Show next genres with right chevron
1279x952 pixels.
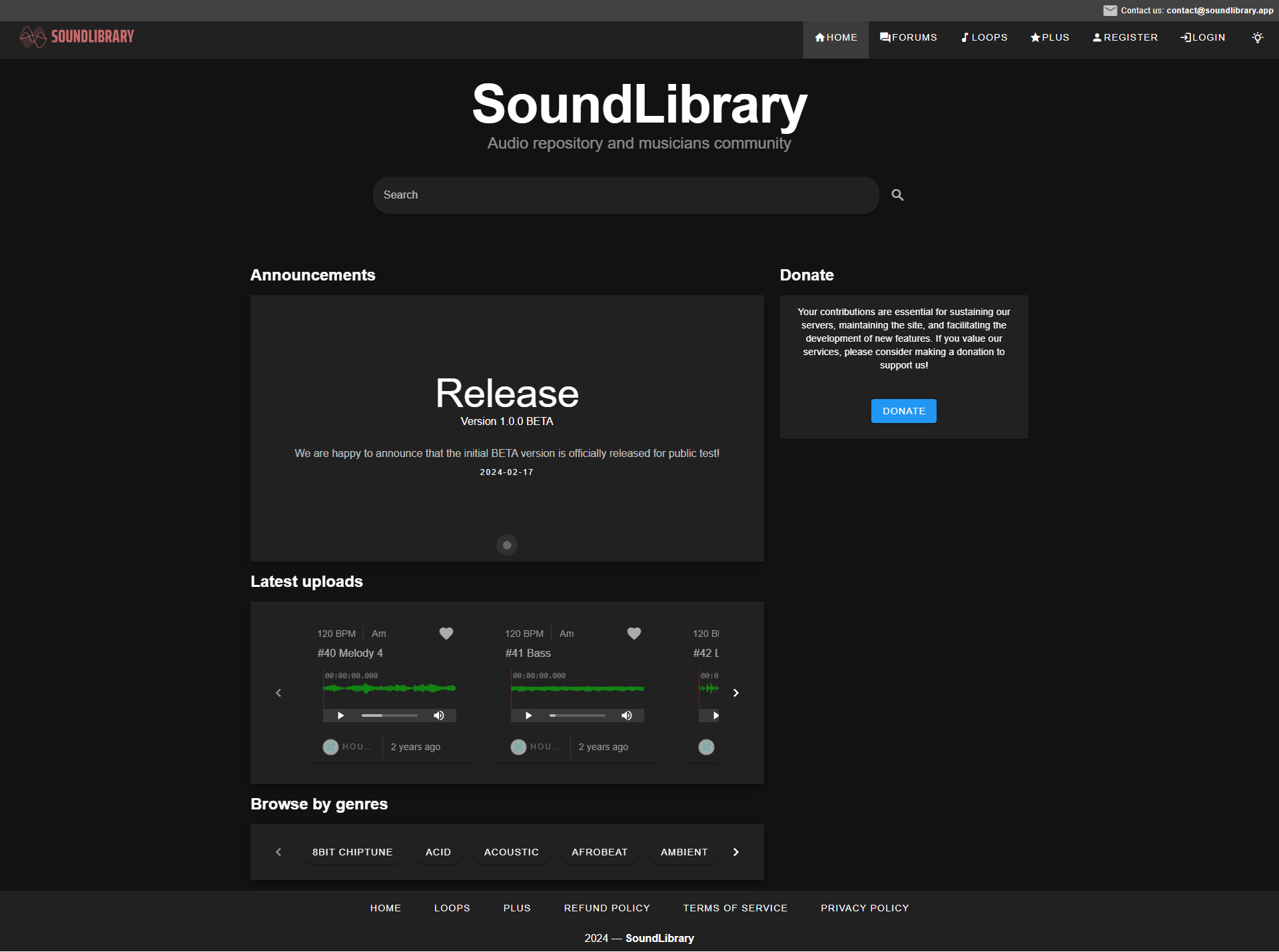coord(736,852)
